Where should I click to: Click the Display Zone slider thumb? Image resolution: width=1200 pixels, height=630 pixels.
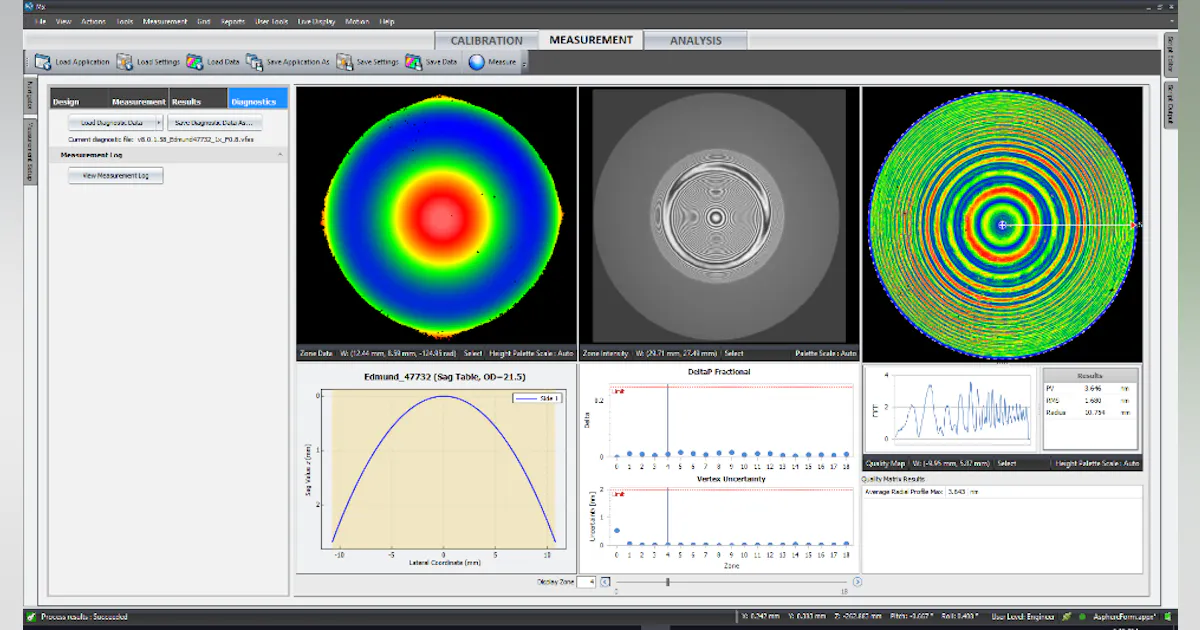click(668, 581)
